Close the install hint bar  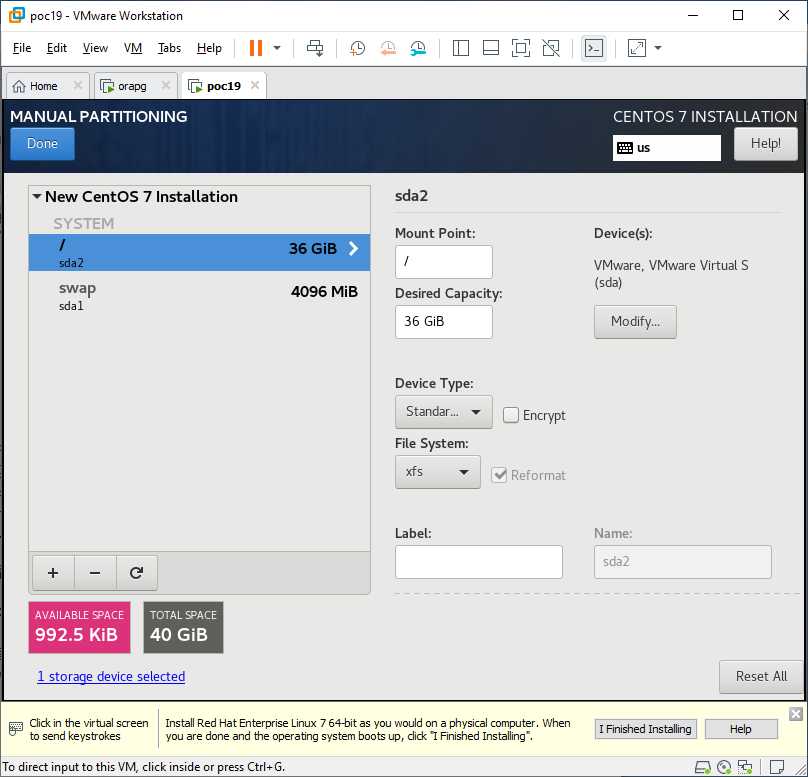click(x=796, y=714)
